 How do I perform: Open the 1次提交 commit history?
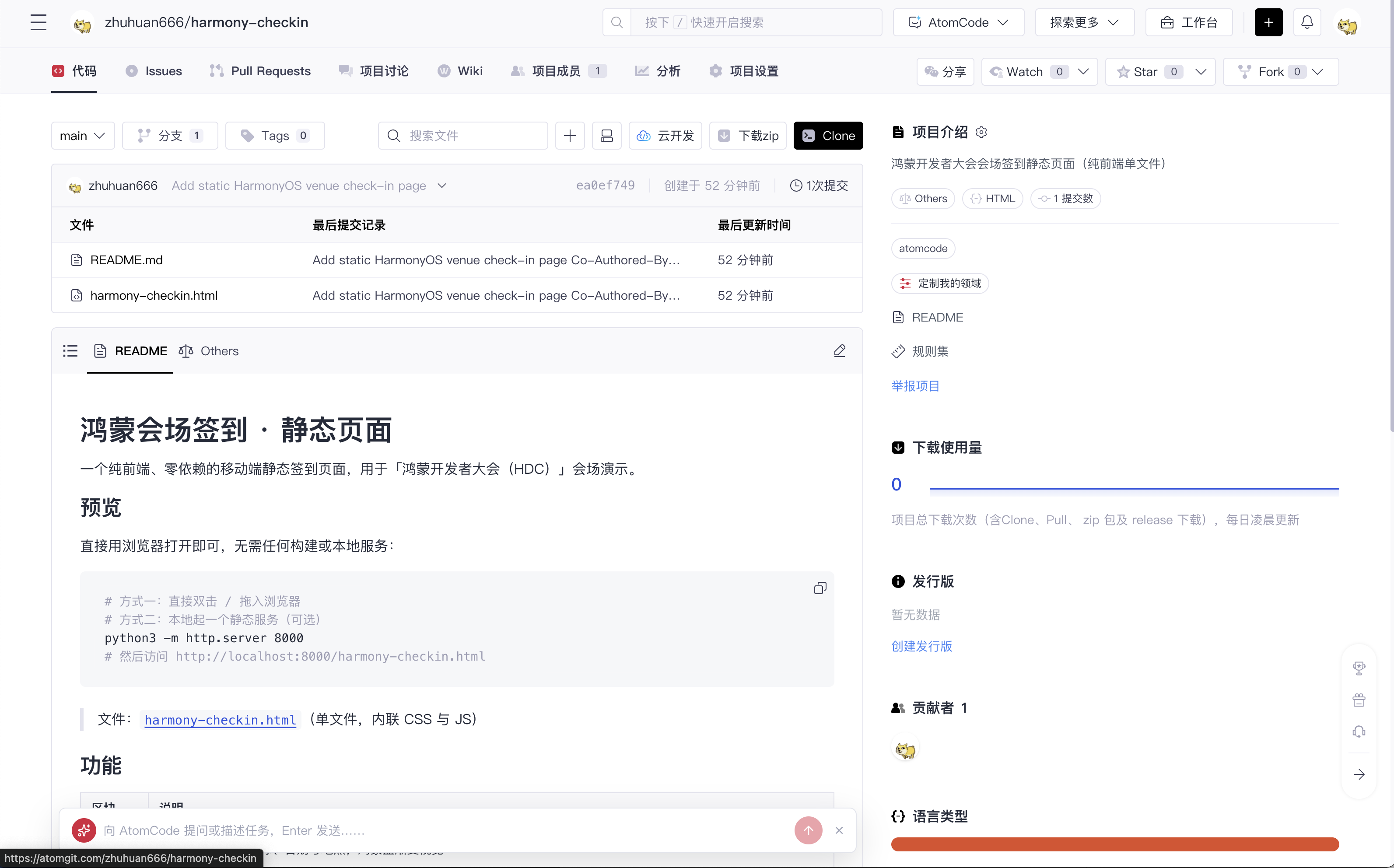[819, 185]
